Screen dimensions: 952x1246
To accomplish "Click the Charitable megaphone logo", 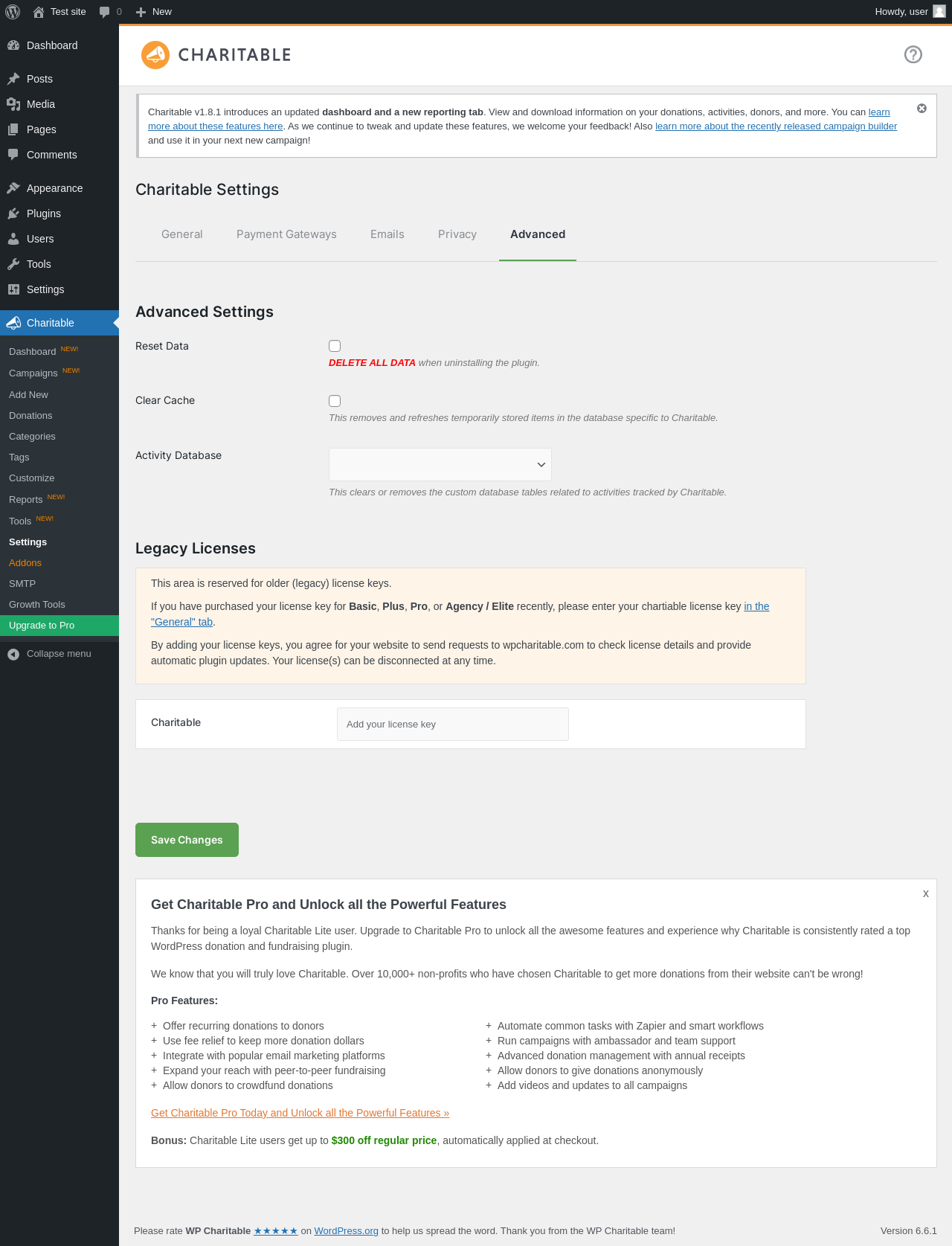I will pos(155,55).
